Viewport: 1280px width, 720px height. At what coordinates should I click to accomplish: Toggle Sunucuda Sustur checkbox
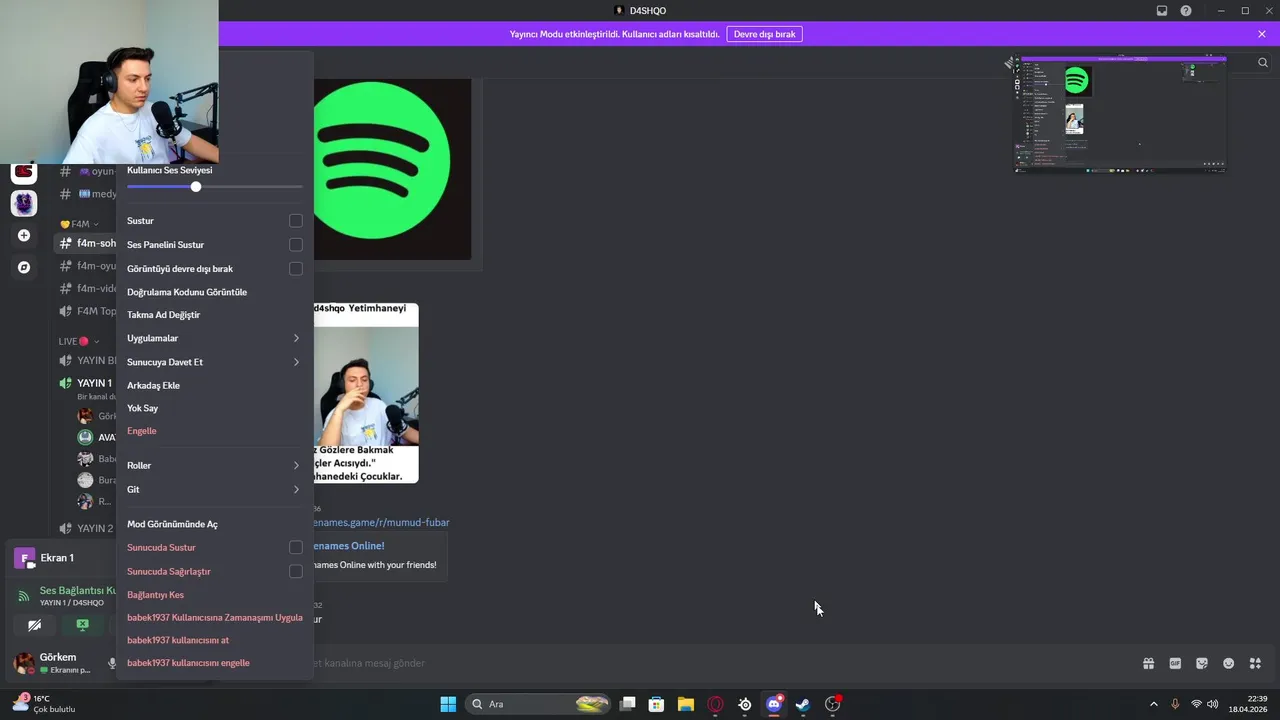pyautogui.click(x=296, y=547)
